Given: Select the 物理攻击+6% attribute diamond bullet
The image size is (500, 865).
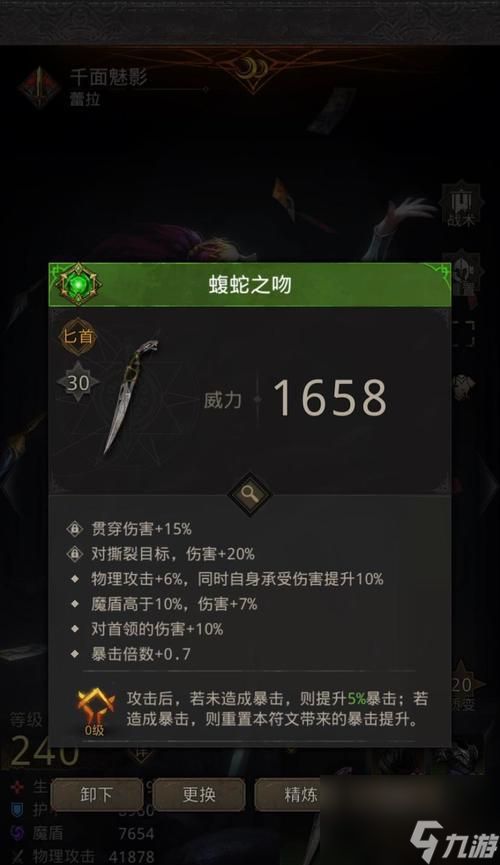Looking at the screenshot, I should [75, 579].
